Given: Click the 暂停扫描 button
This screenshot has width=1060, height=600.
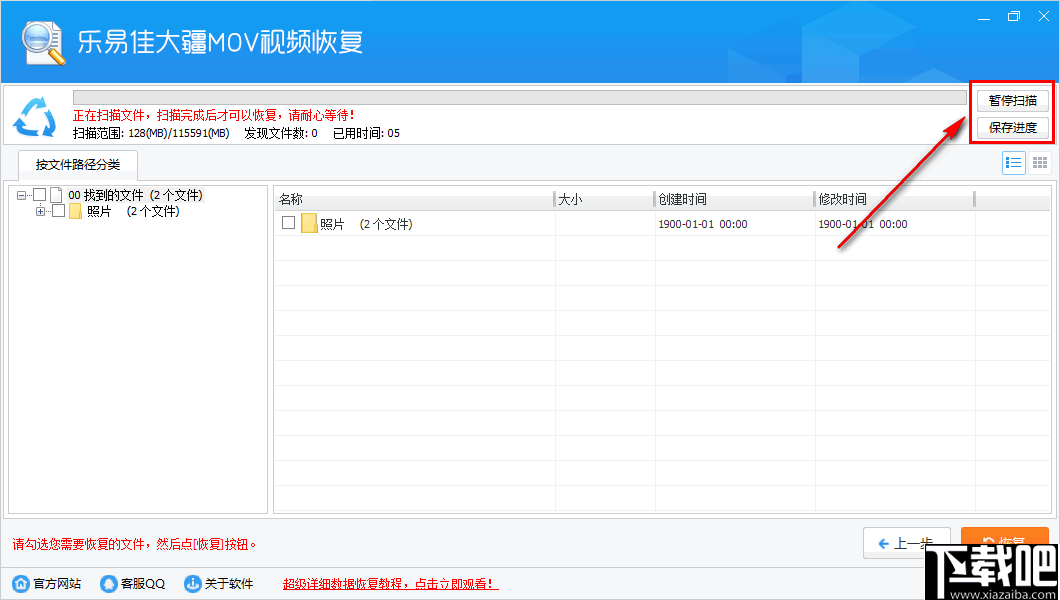Looking at the screenshot, I should 1013,100.
